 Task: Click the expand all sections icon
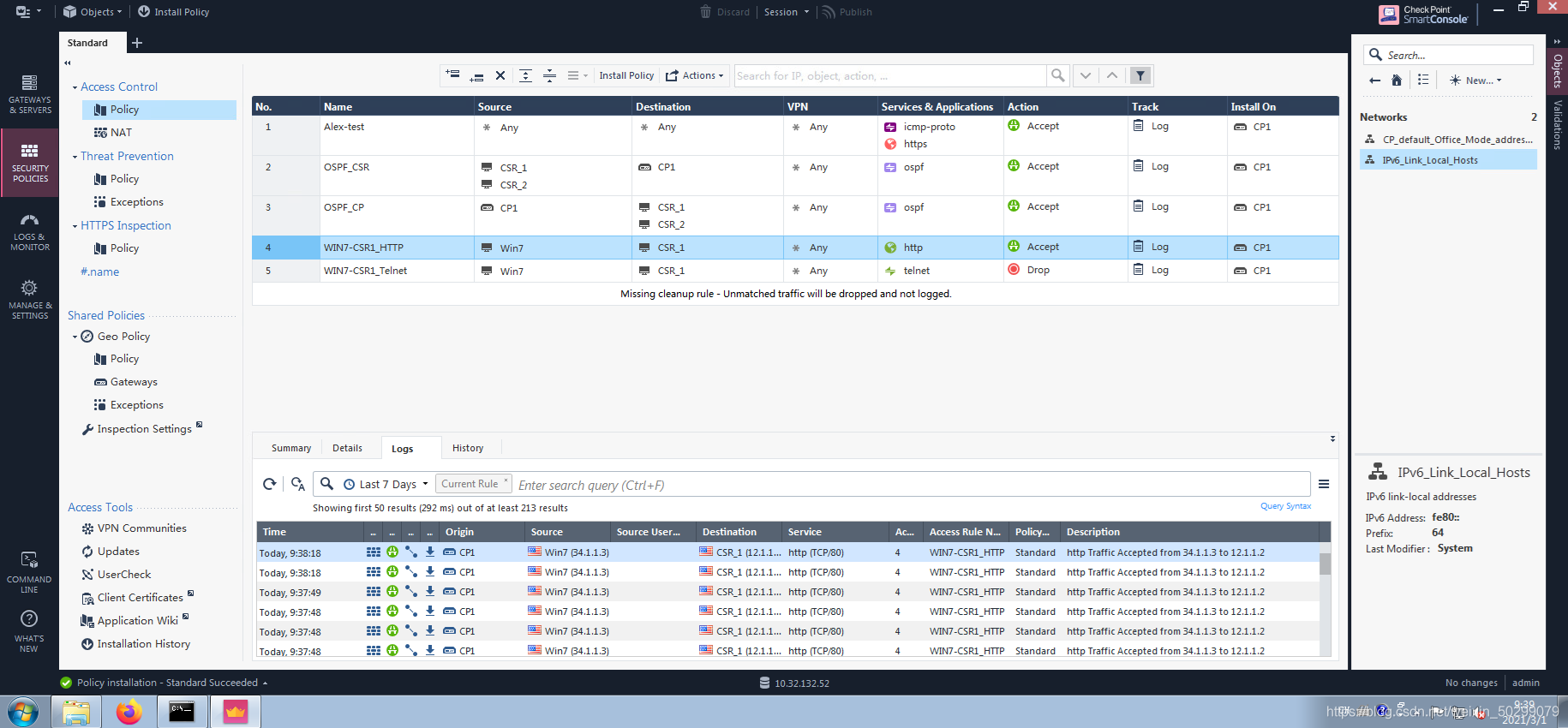tap(525, 75)
